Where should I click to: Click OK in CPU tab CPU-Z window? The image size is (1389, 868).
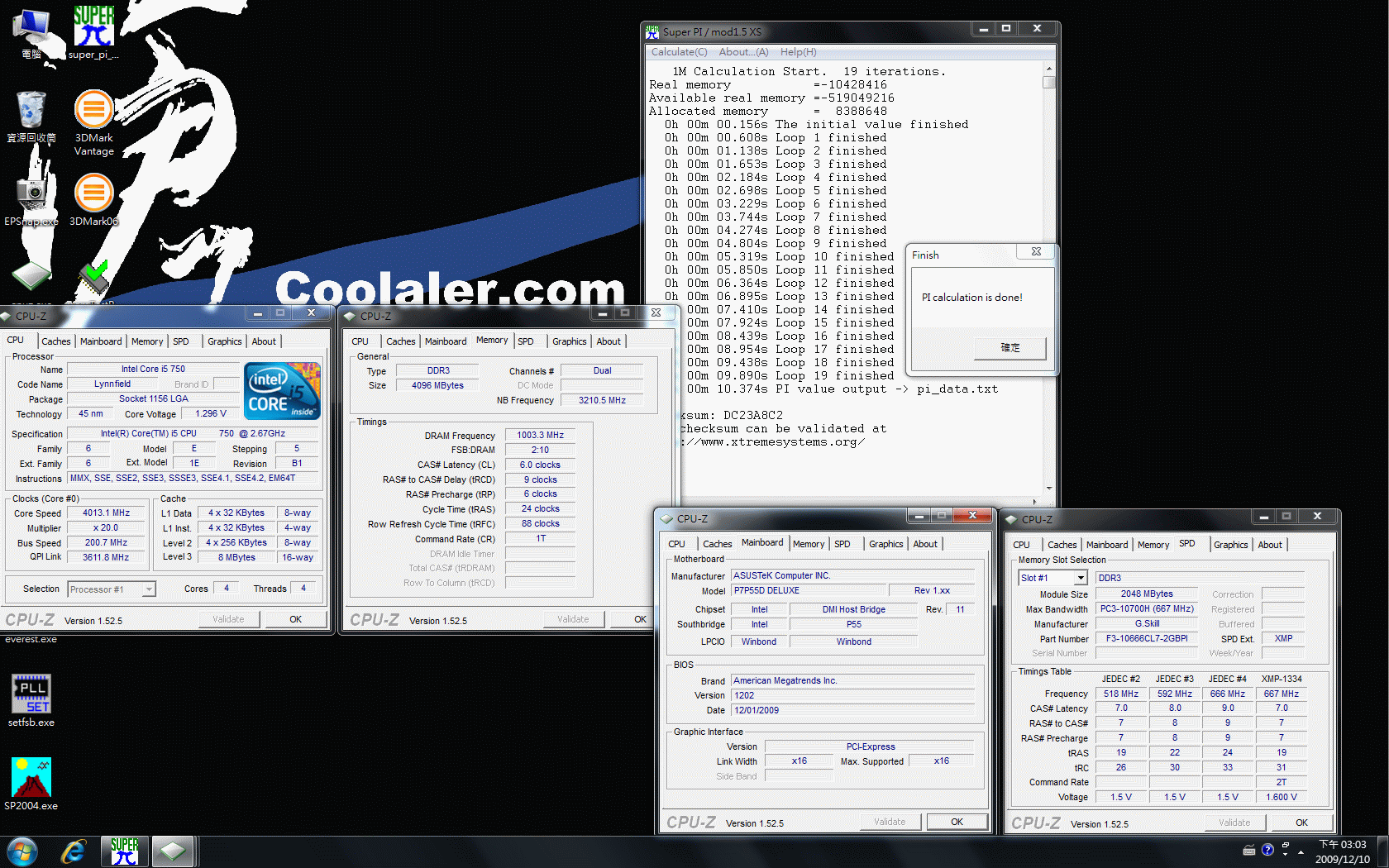[x=295, y=619]
